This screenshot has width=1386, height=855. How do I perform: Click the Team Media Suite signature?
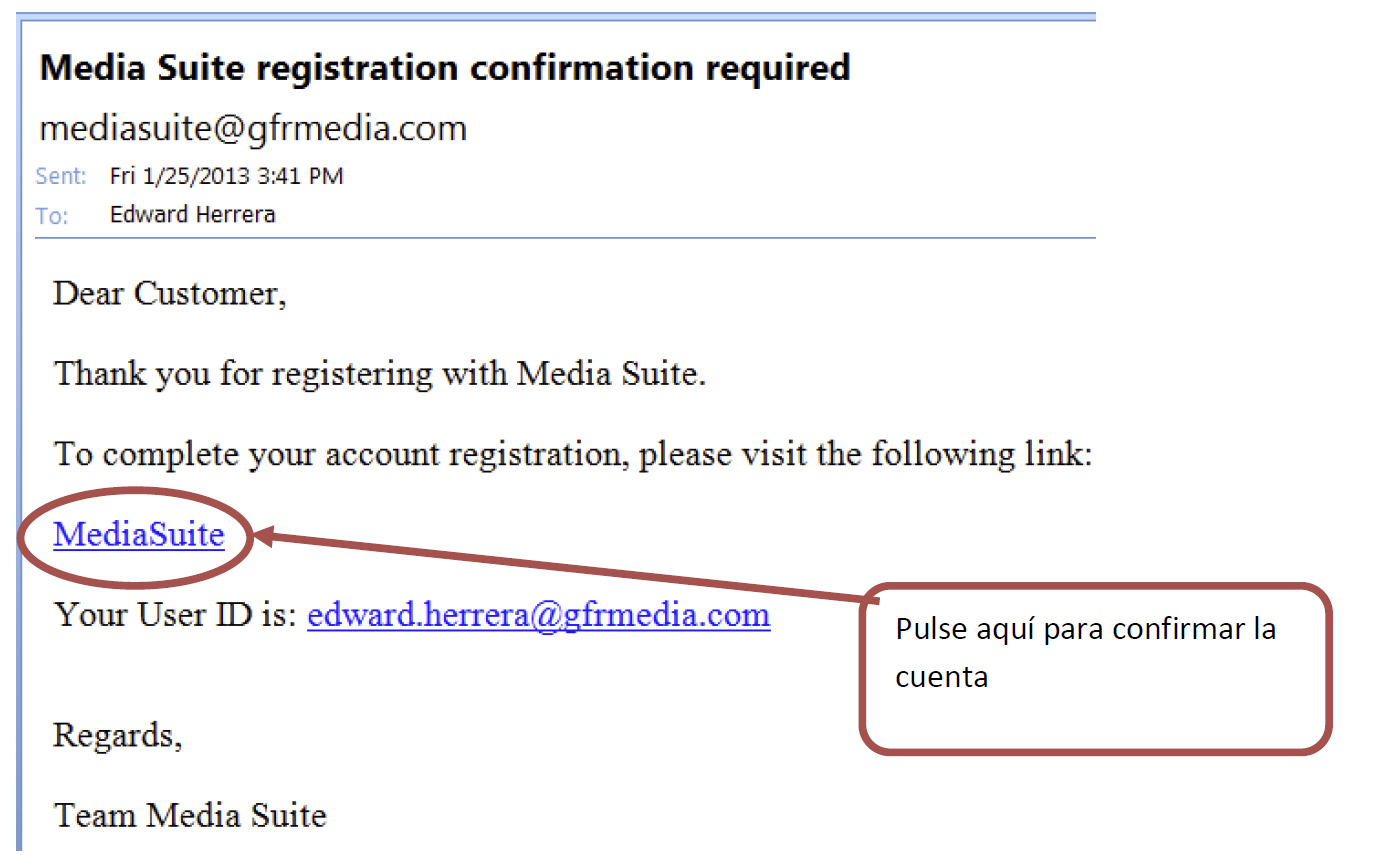[x=190, y=815]
